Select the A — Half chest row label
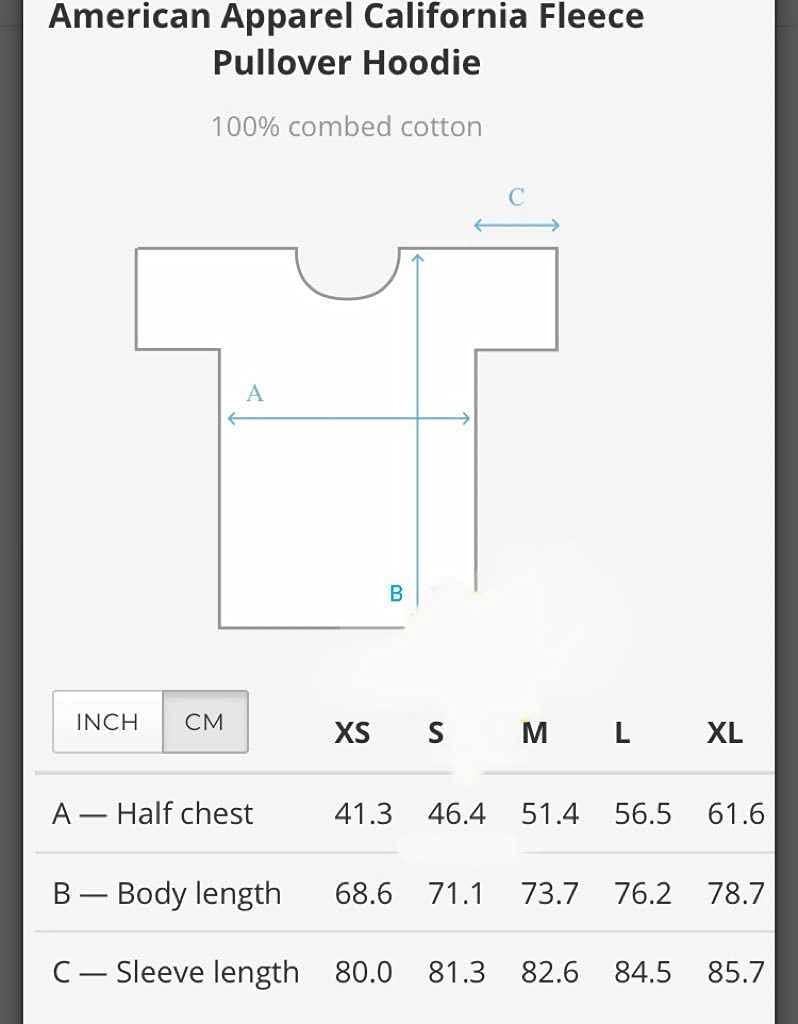The height and width of the screenshot is (1024, 798). pyautogui.click(x=152, y=814)
